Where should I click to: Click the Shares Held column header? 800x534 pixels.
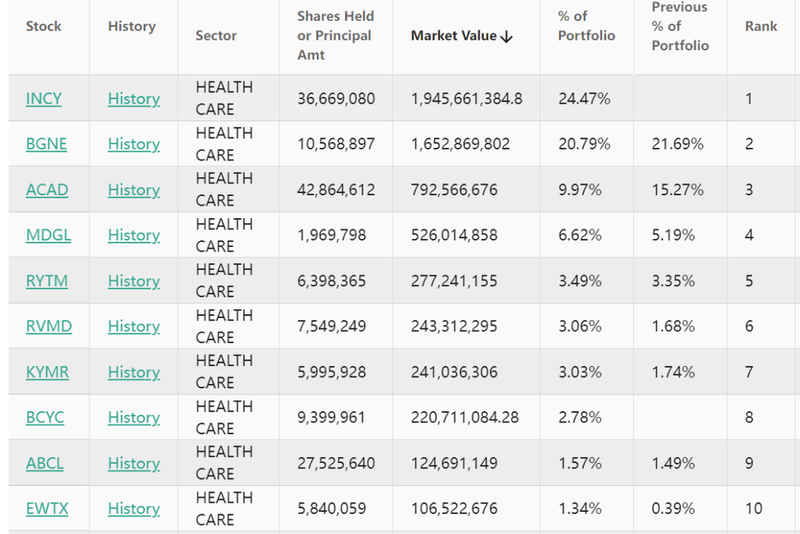tap(334, 36)
